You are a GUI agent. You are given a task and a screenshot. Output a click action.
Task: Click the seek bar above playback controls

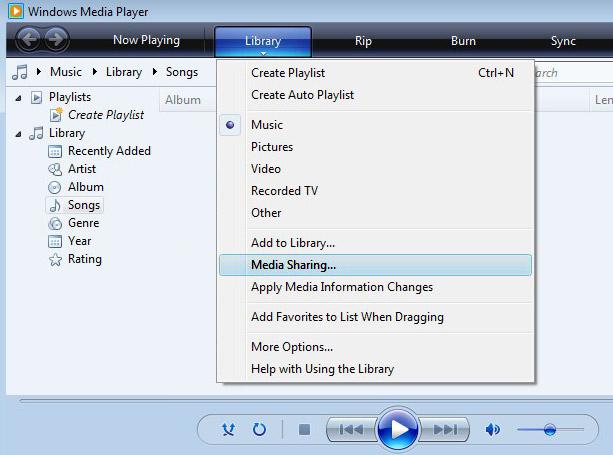[316, 400]
